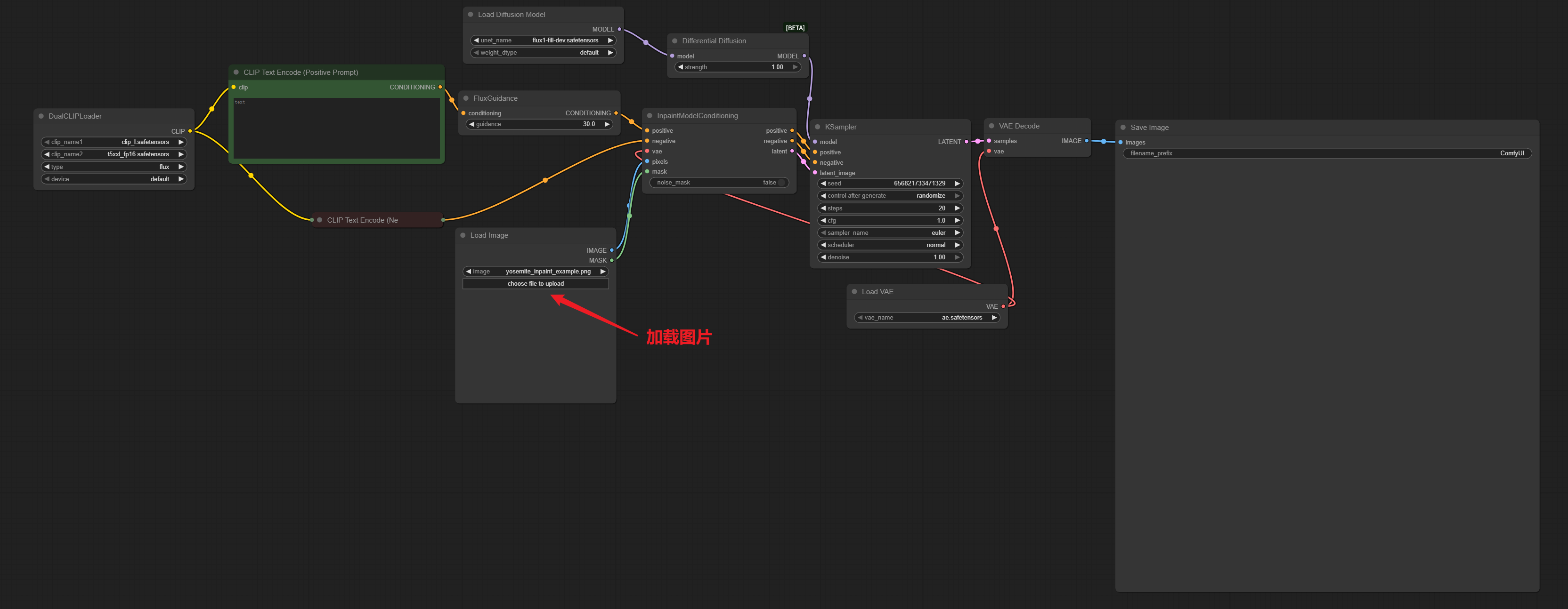Open the scheduler dropdown set to normal

click(889, 245)
